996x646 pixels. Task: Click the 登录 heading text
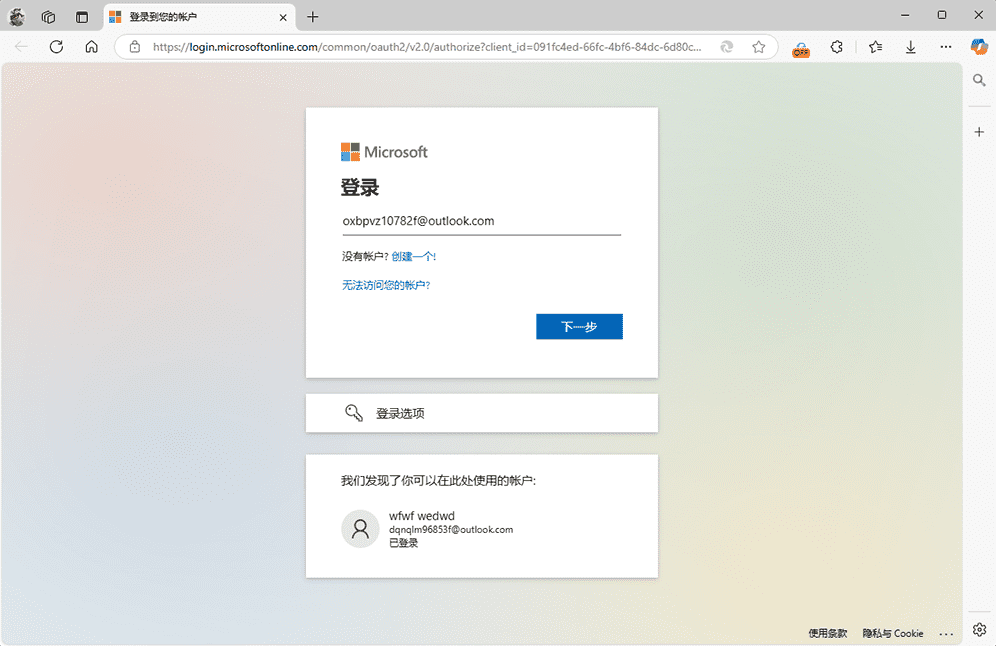point(360,187)
